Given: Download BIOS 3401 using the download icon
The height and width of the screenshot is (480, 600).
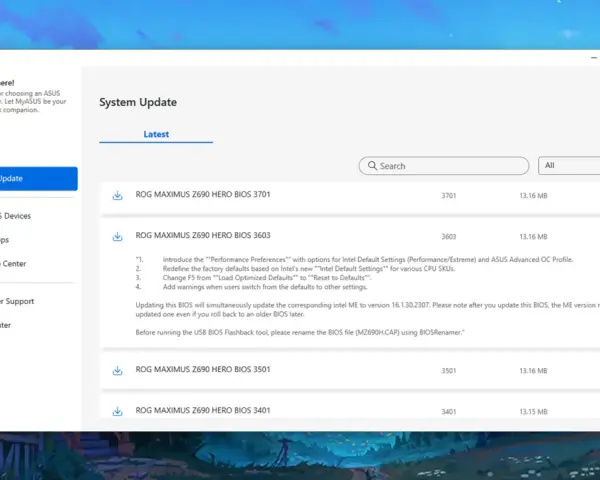Looking at the screenshot, I should [117, 411].
